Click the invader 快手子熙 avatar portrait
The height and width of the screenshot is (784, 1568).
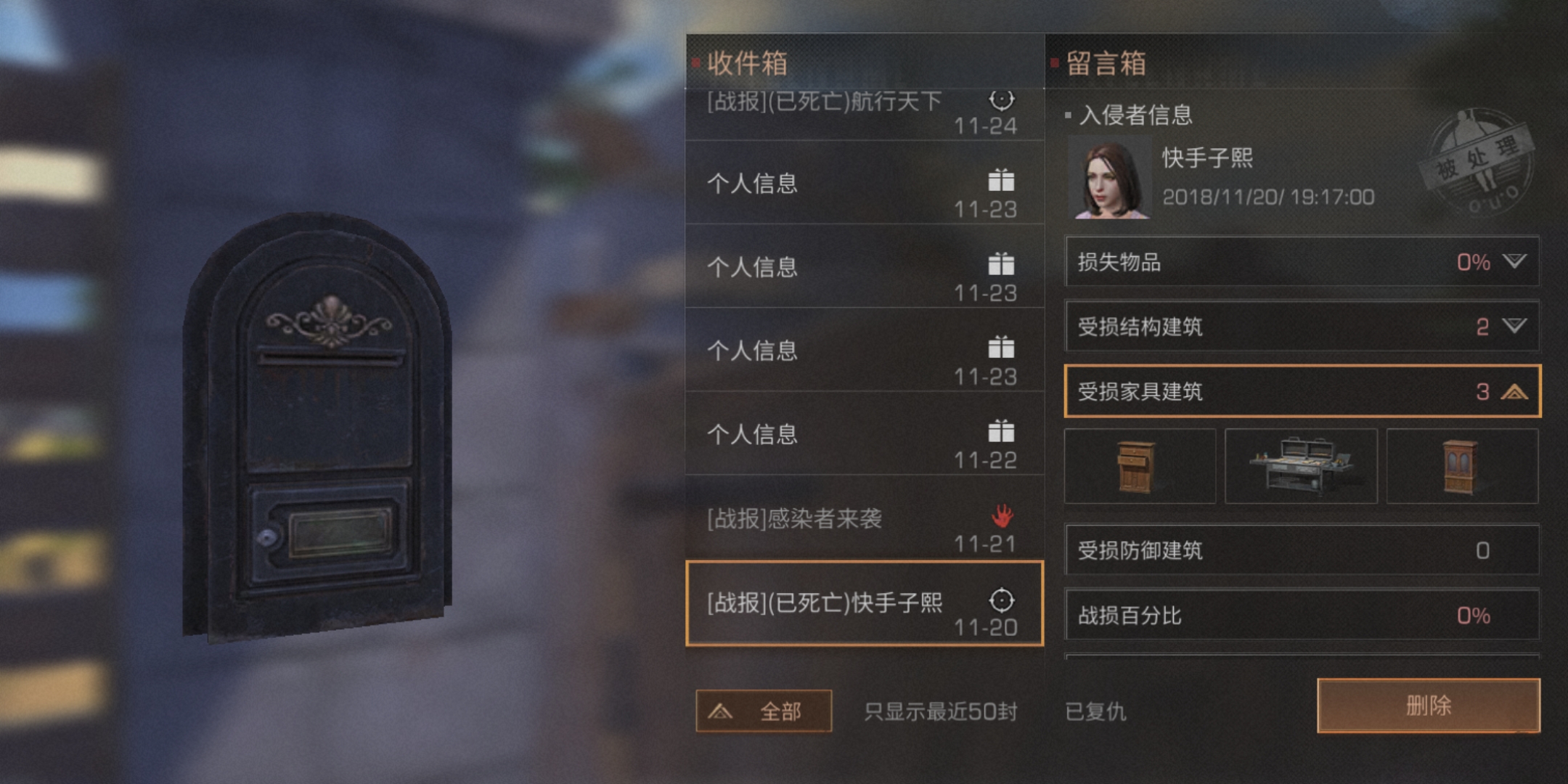tap(1109, 179)
